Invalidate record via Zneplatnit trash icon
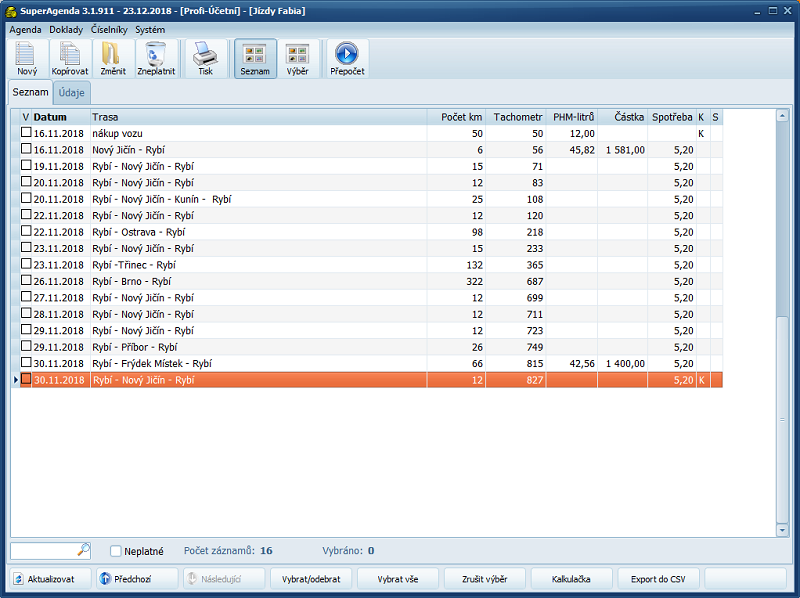 156,59
